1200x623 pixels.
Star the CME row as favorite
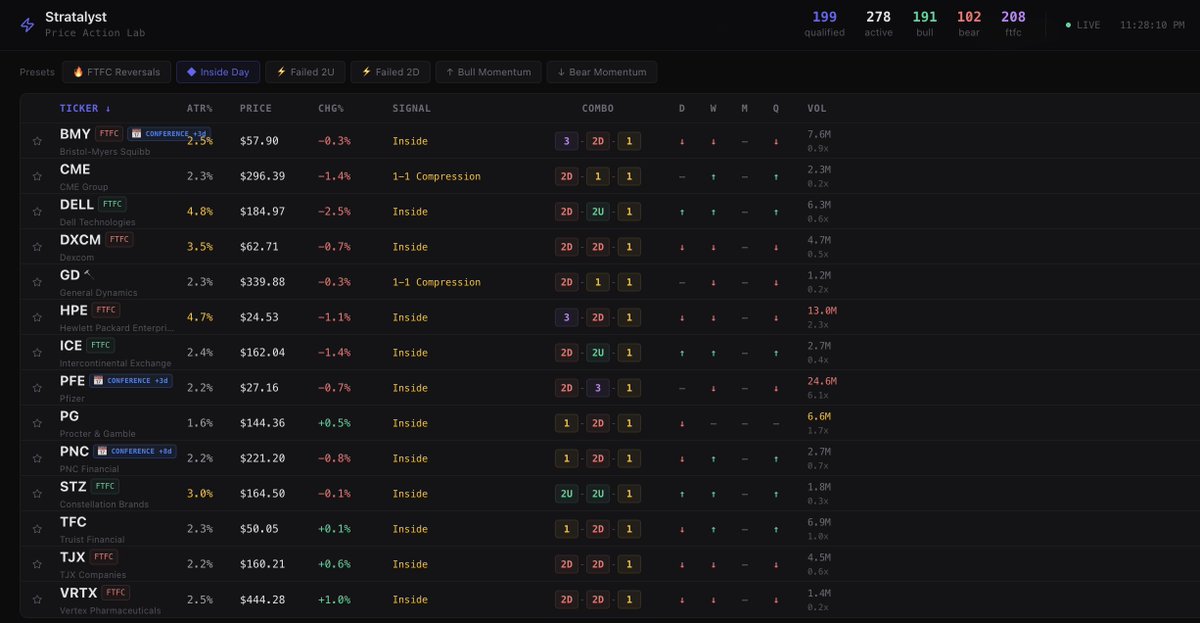[37, 176]
